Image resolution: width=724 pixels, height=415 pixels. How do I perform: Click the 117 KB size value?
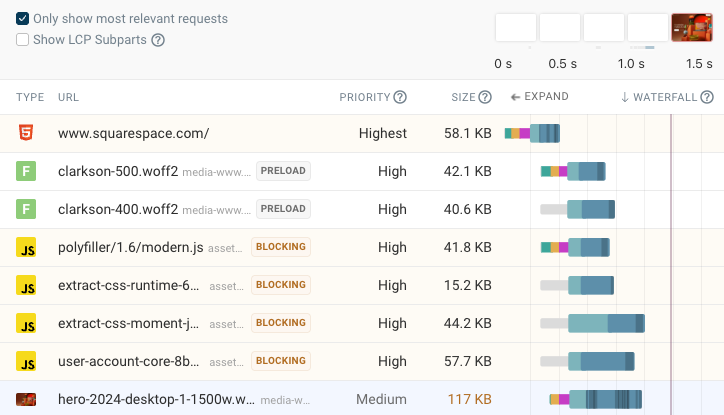[x=470, y=399]
